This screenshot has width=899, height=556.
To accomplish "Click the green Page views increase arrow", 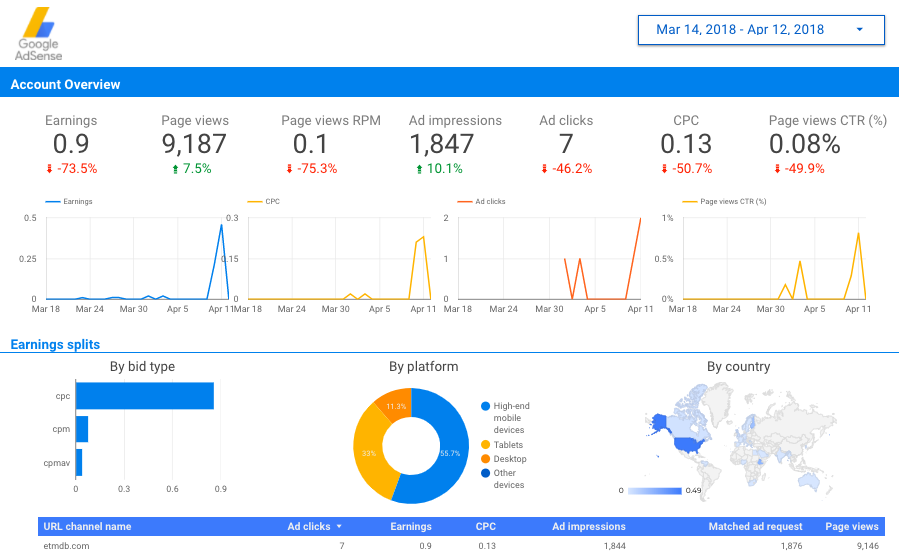I will (175, 169).
